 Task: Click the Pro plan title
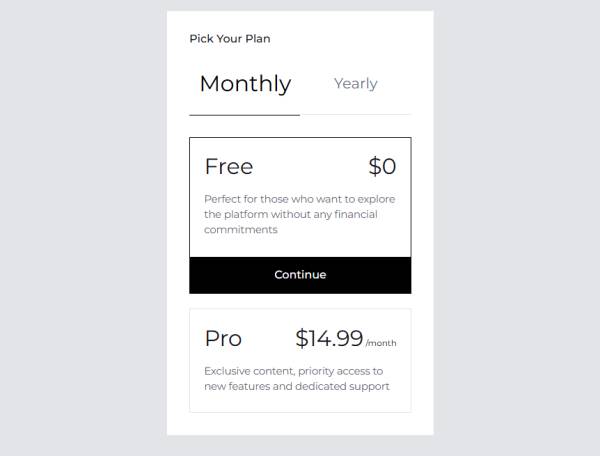pyautogui.click(x=223, y=339)
